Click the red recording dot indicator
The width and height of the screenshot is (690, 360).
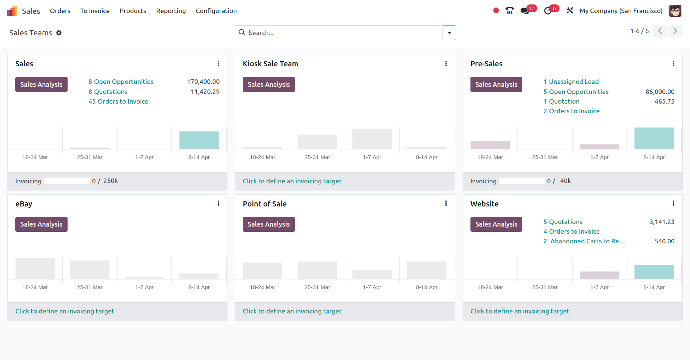(x=496, y=11)
